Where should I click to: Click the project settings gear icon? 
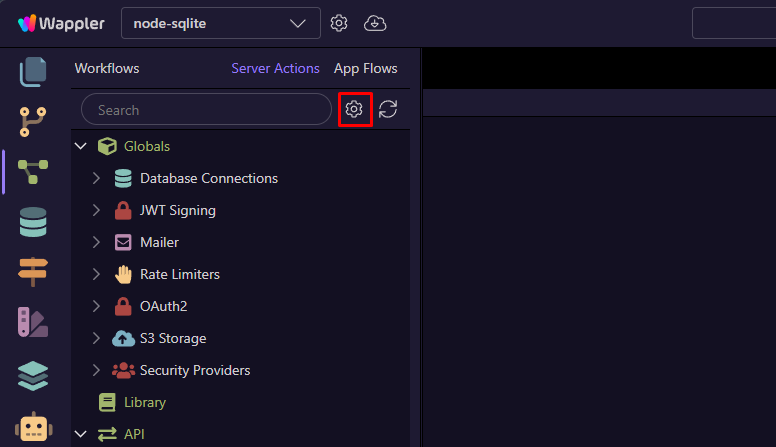pos(339,23)
